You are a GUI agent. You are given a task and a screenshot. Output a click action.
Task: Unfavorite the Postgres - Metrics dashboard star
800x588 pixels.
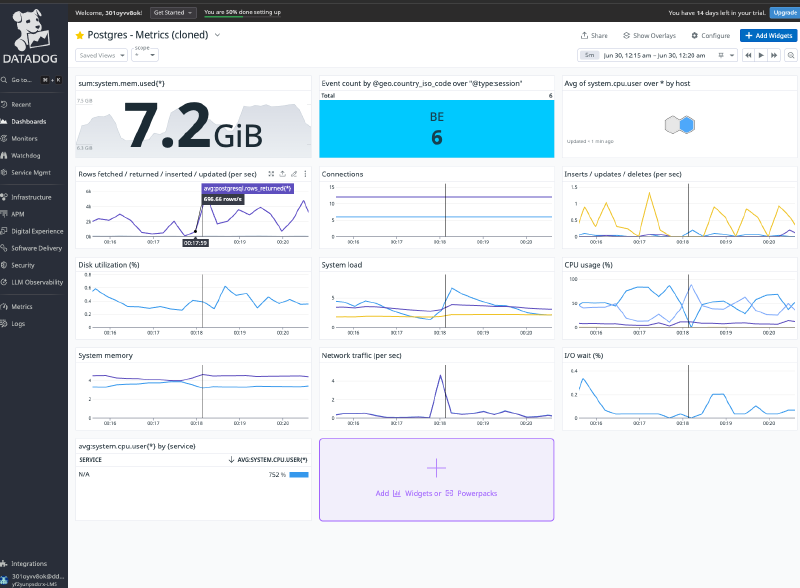[78, 35]
